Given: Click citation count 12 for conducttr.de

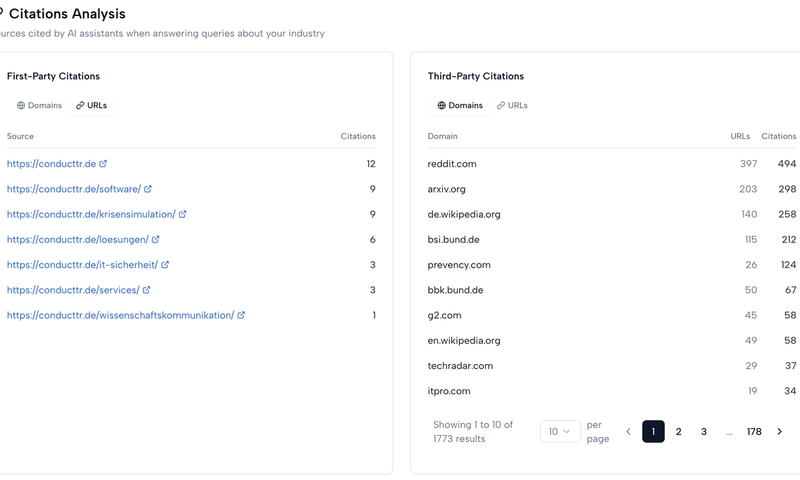Looking at the screenshot, I should (x=371, y=164).
